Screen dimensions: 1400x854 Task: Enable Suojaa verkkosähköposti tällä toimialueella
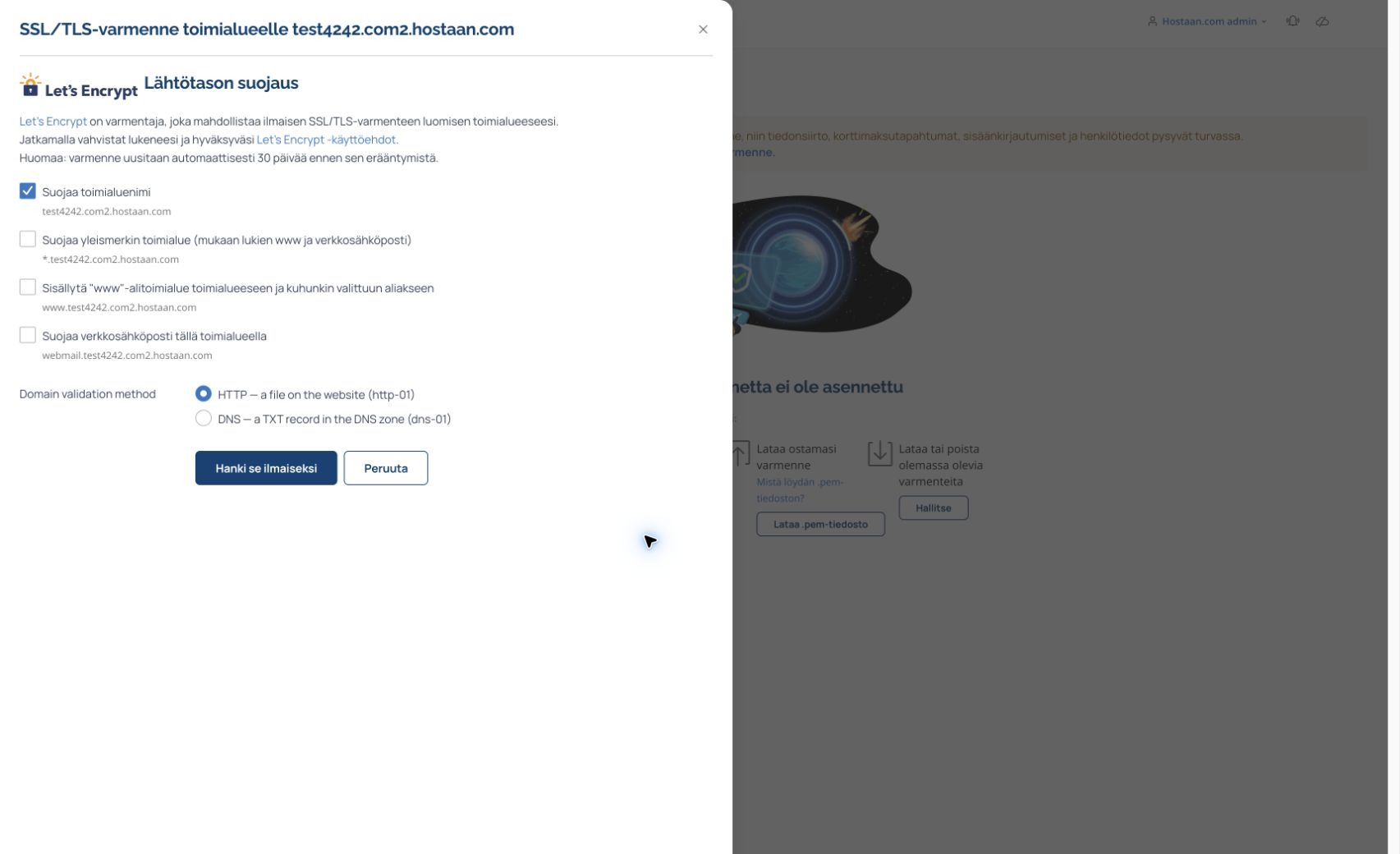[28, 335]
